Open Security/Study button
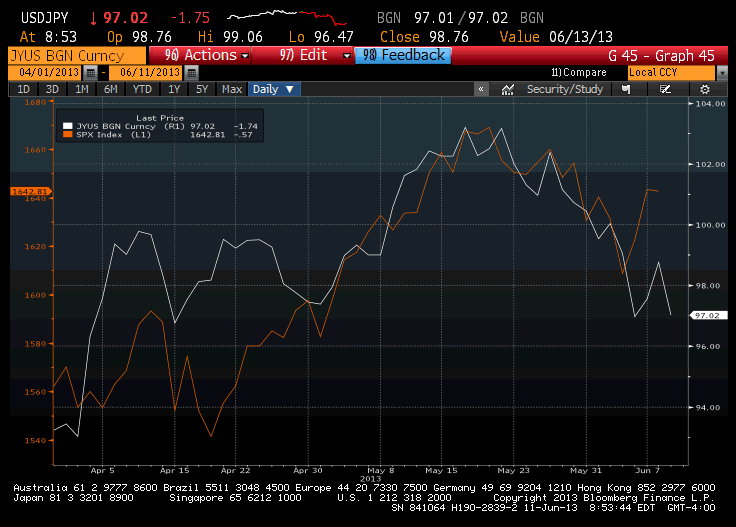 click(x=564, y=89)
